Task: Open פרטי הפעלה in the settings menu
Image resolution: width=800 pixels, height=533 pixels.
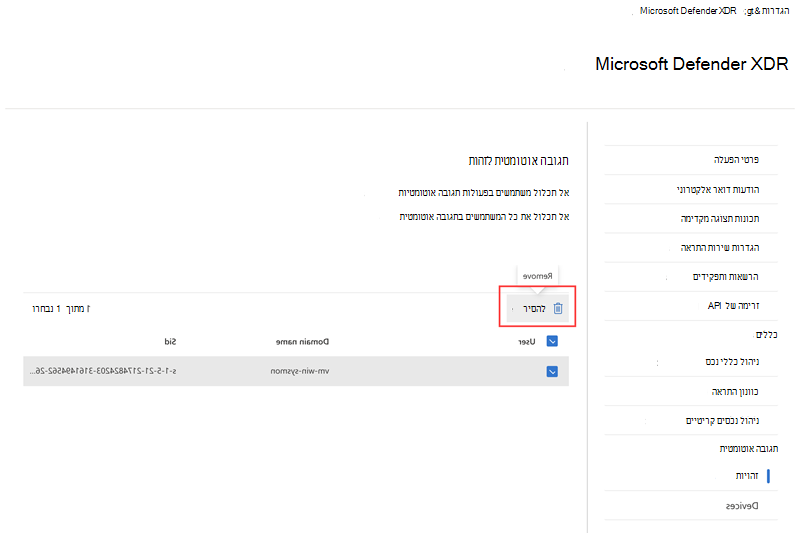Action: [736, 160]
